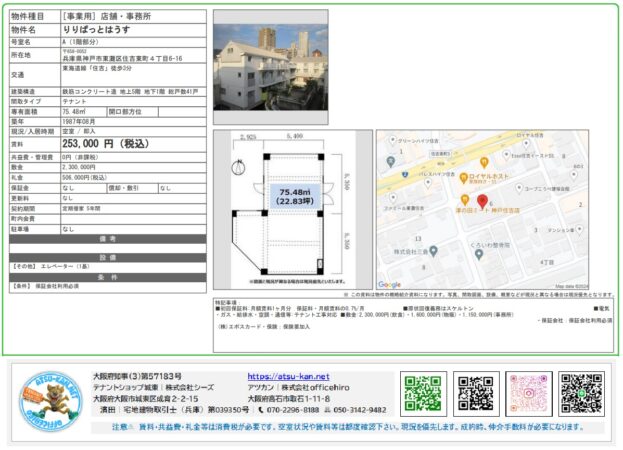Click license 大阪府知事(3)第57183号
Viewport: 623px width, 450px height.
coord(137,376)
